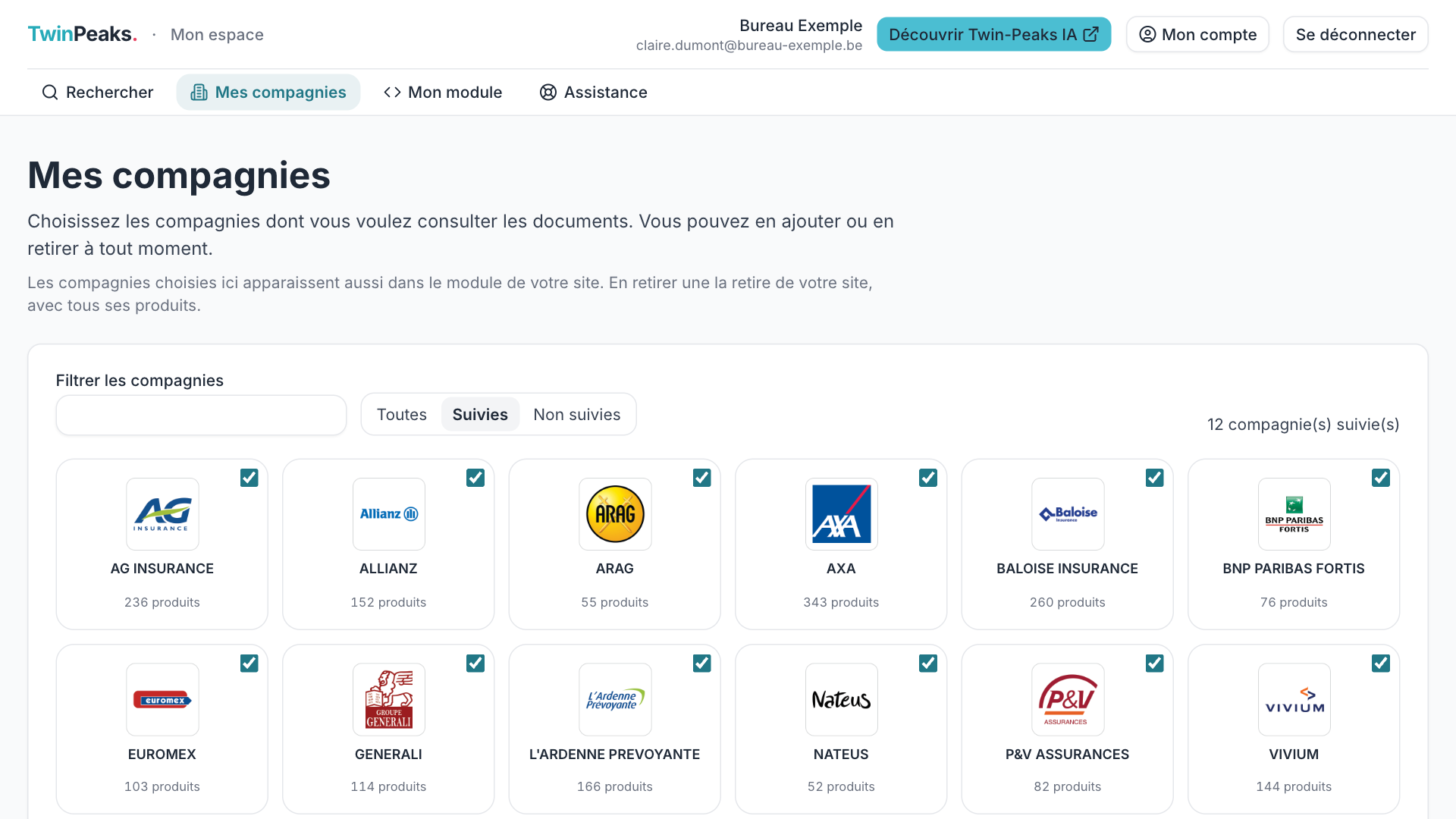Viewport: 1456px width, 819px height.
Task: Toggle the BNP Paribas Fortis checkbox
Action: click(1381, 478)
